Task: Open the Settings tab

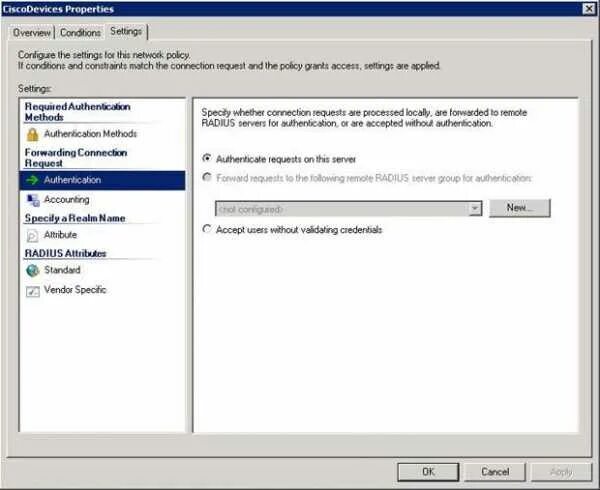Action: point(126,31)
